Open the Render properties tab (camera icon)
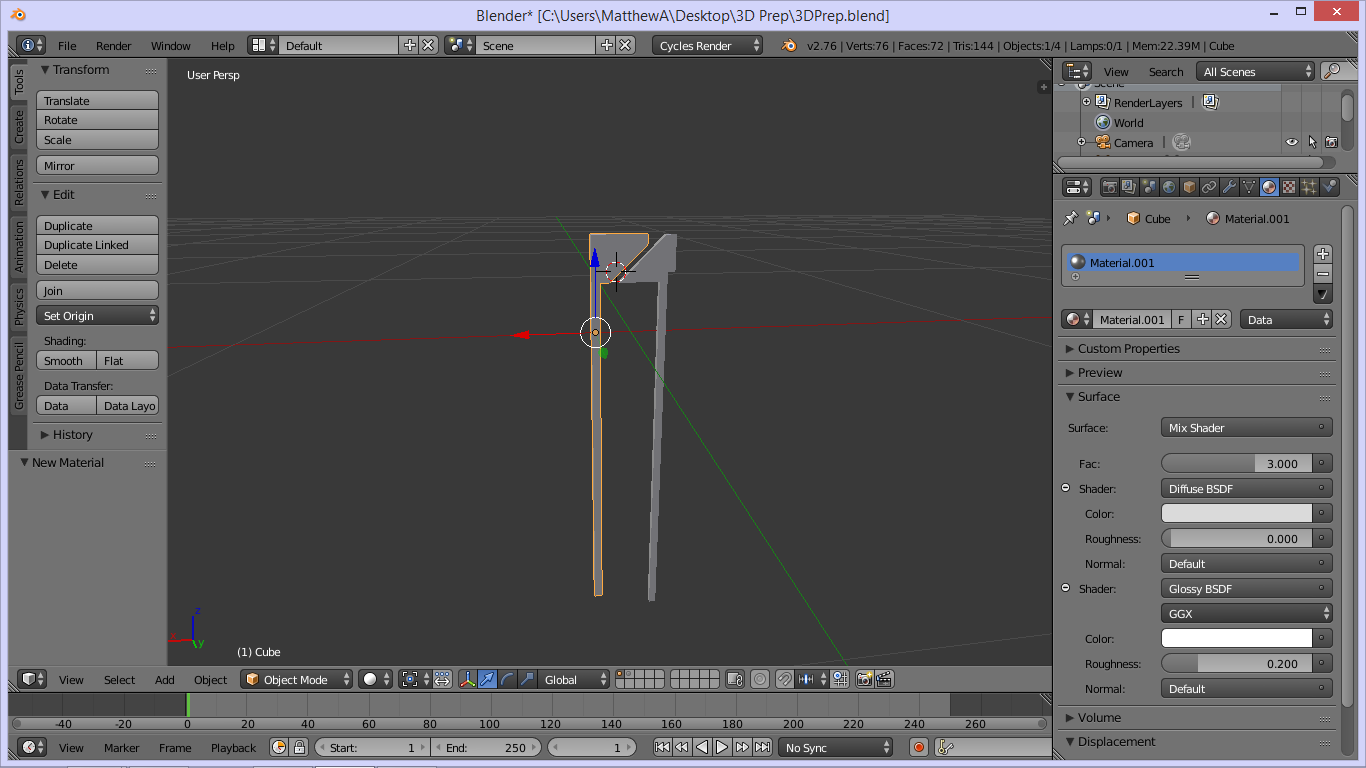The image size is (1366, 768). click(x=1109, y=187)
